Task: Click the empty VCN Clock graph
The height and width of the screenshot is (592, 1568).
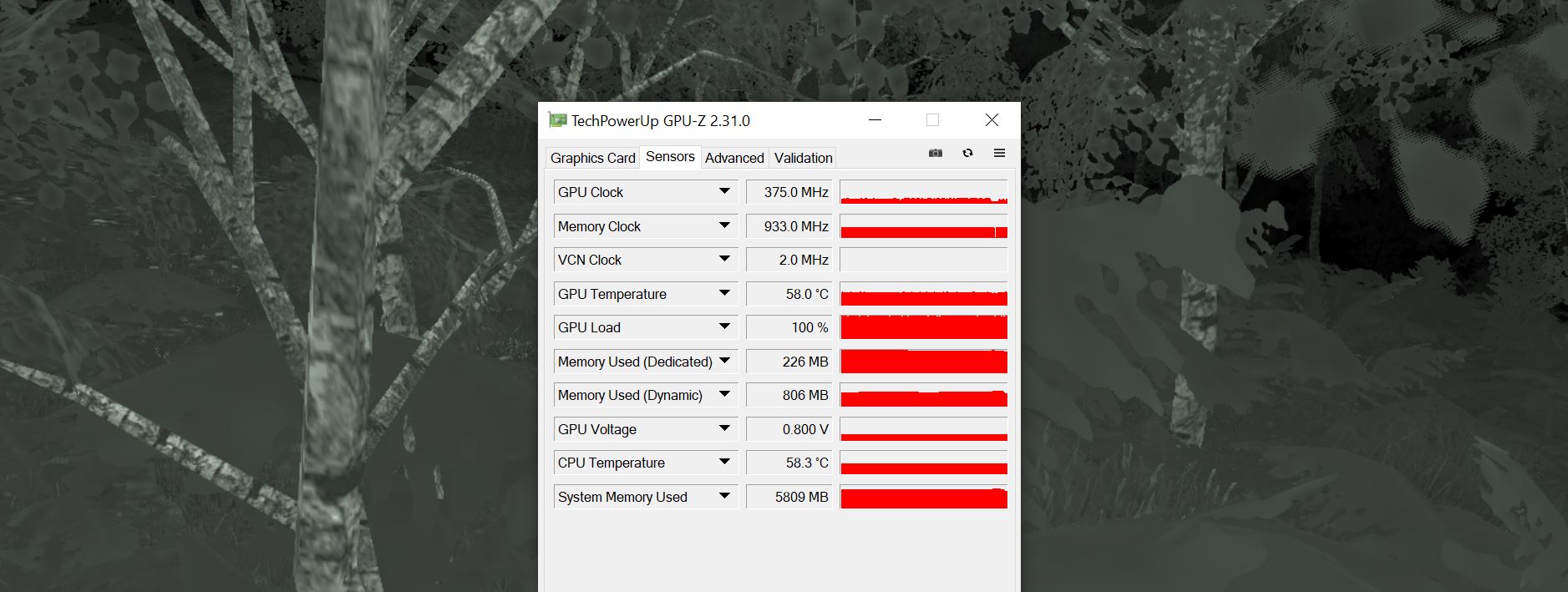Action: pyautogui.click(x=924, y=260)
